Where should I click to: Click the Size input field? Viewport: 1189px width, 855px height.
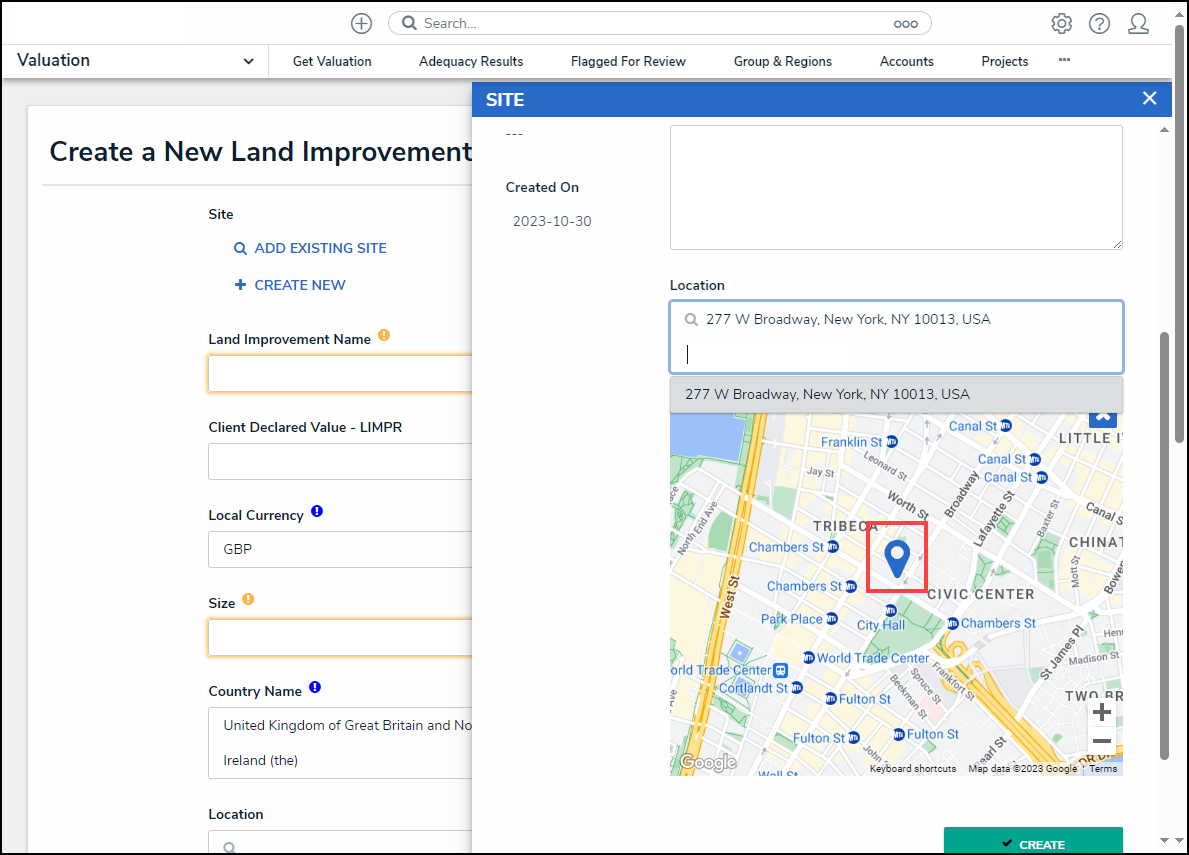pyautogui.click(x=340, y=637)
